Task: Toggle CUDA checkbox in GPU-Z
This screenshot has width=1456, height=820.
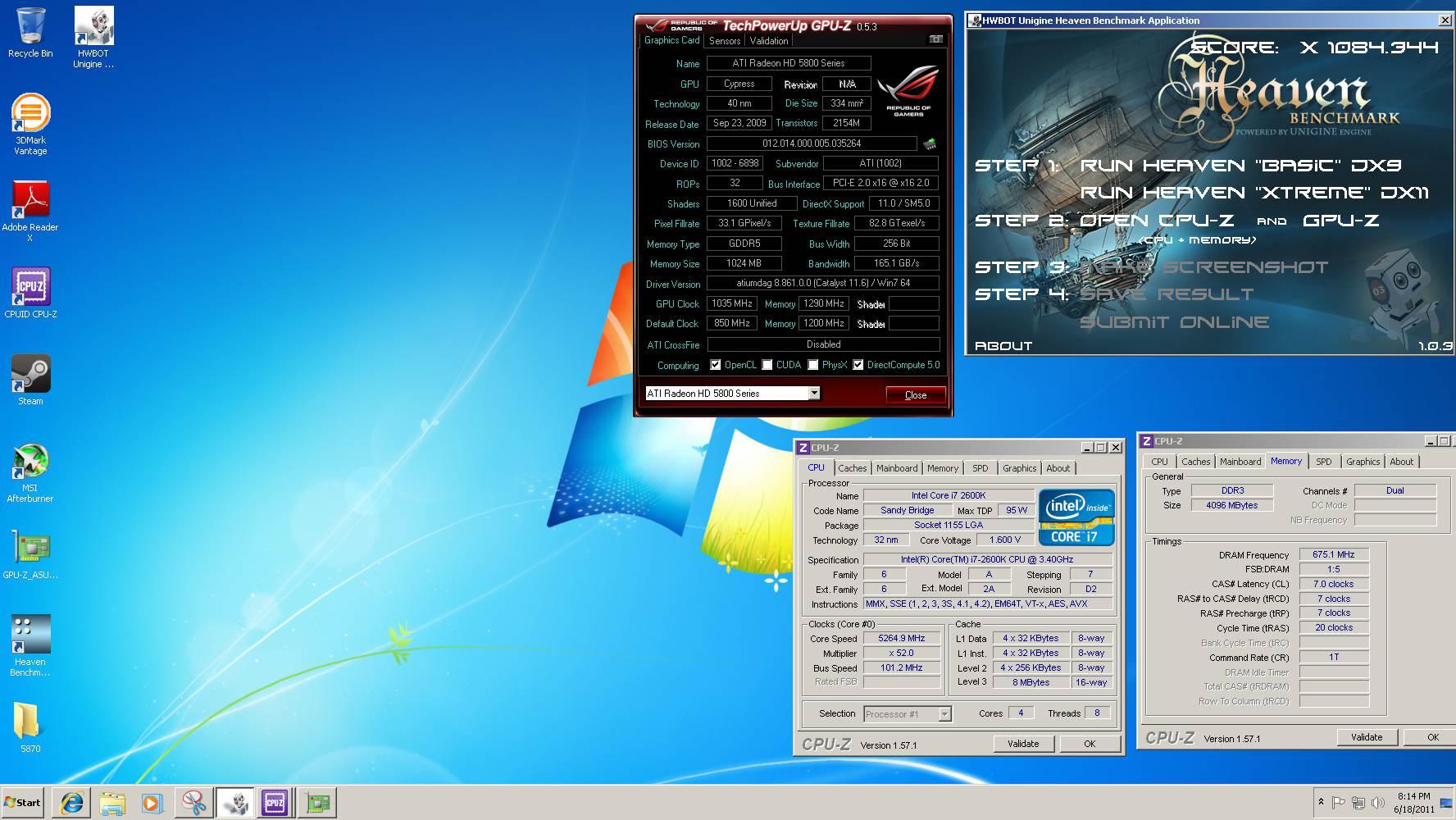Action: pos(767,365)
